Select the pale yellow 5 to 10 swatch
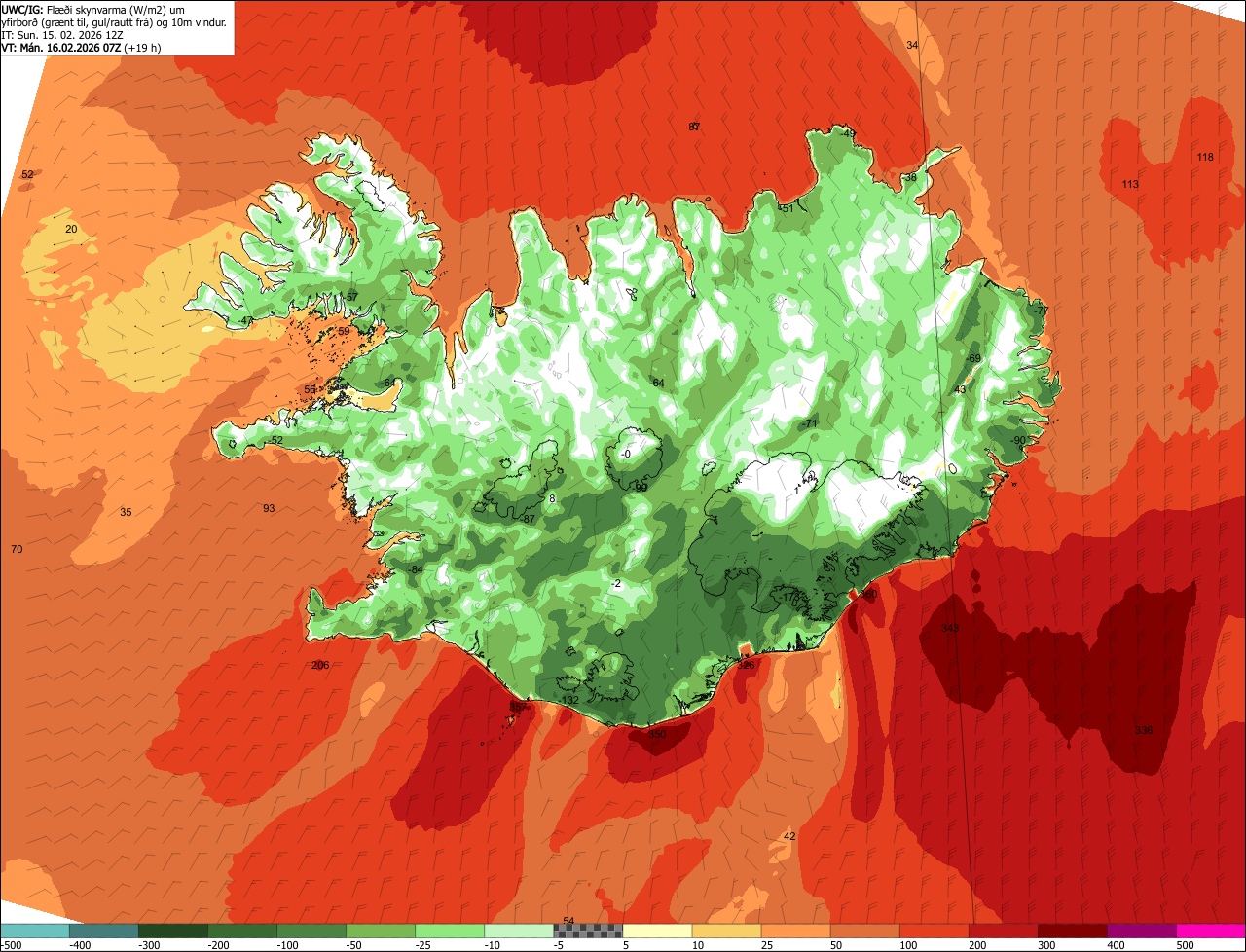The image size is (1246, 952). coord(657,932)
